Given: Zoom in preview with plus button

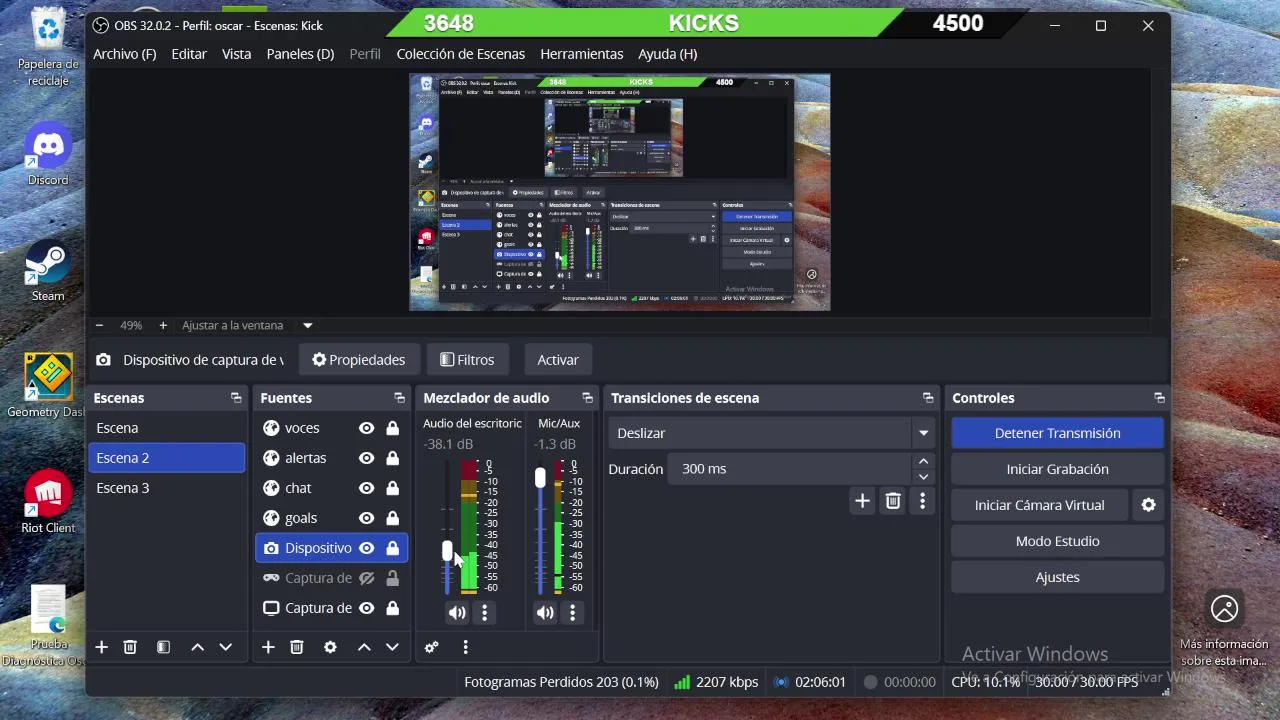Looking at the screenshot, I should click(163, 325).
